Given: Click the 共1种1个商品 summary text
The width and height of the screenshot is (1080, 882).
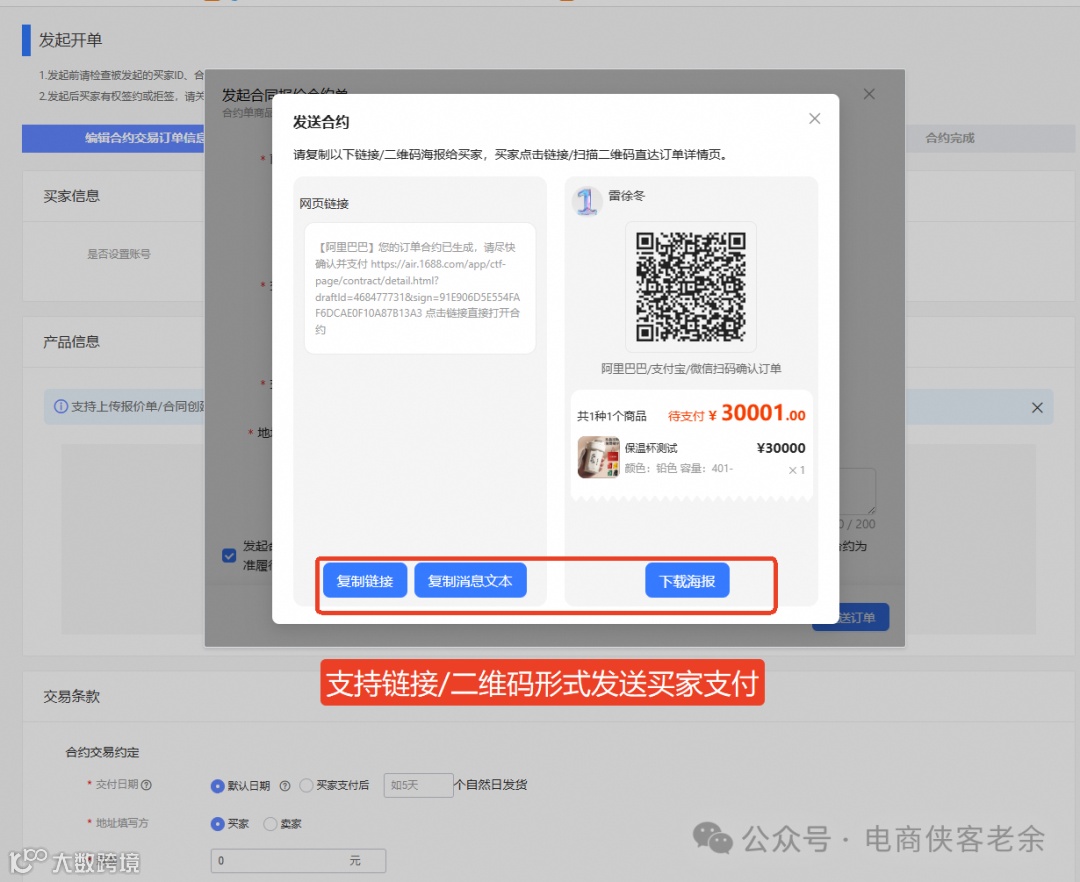Looking at the screenshot, I should coord(612,416).
